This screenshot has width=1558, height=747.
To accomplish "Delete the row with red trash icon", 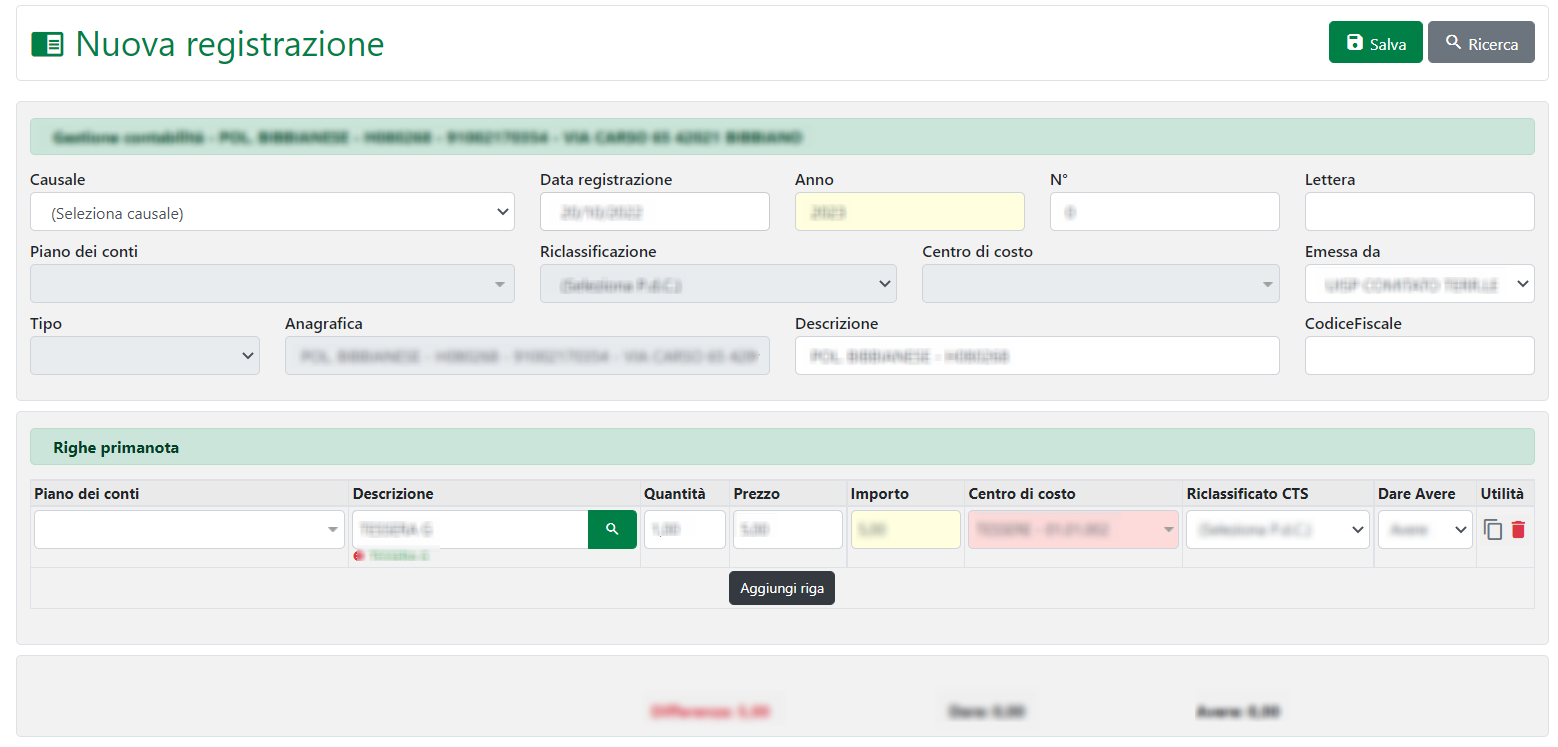I will (1518, 530).
